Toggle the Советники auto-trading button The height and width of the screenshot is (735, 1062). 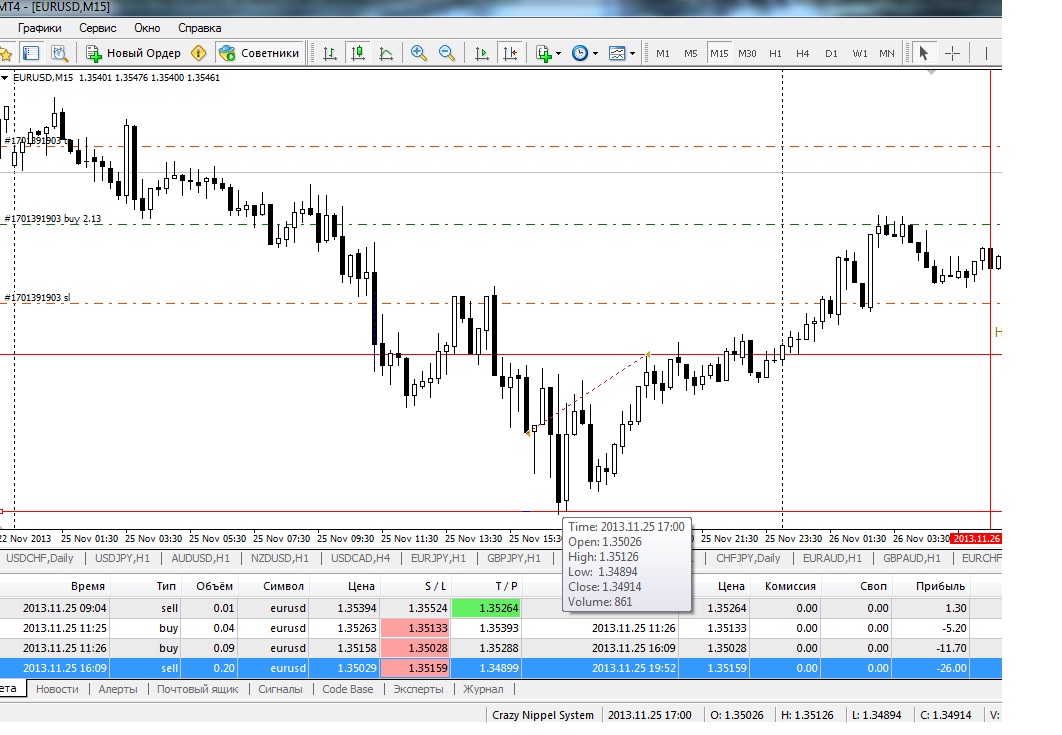259,53
